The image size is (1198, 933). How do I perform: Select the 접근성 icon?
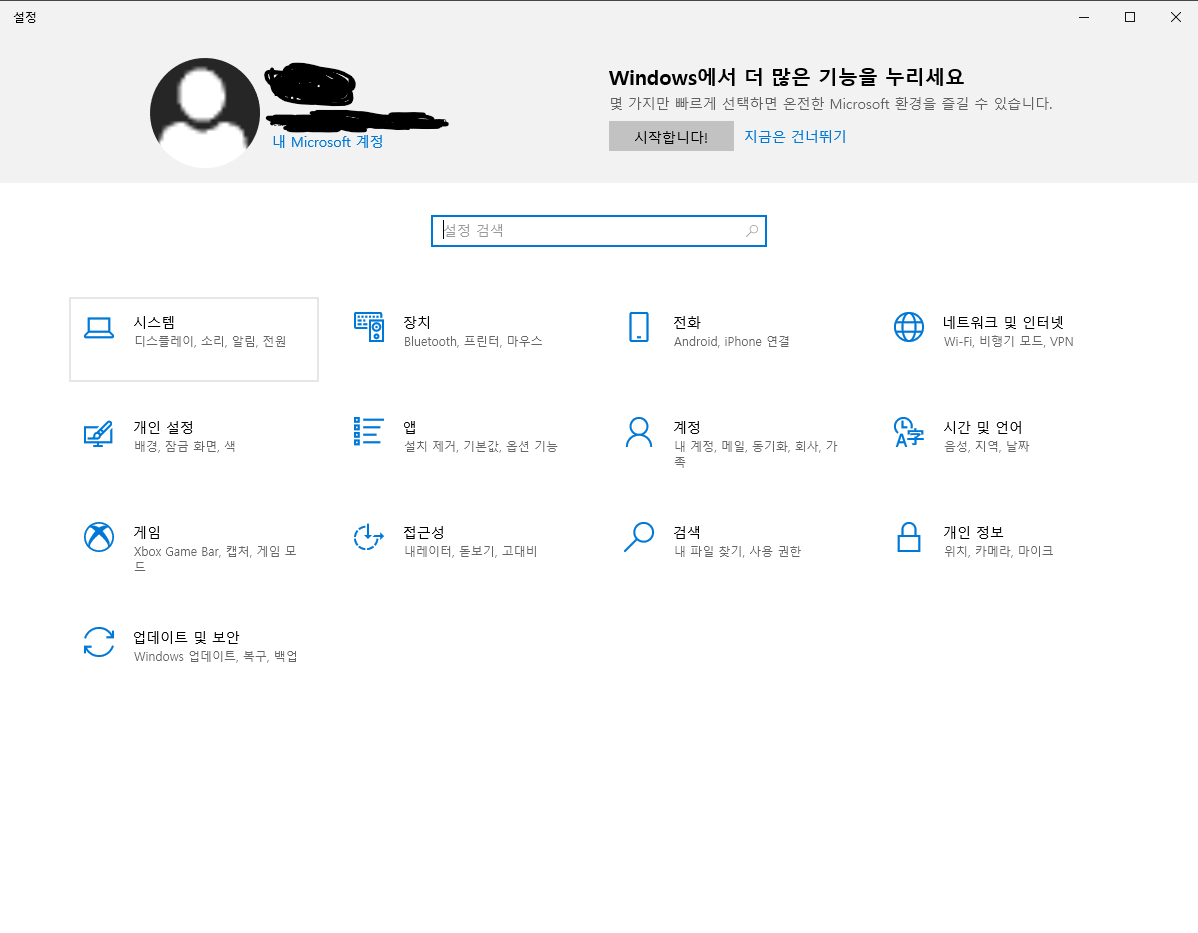tap(368, 536)
